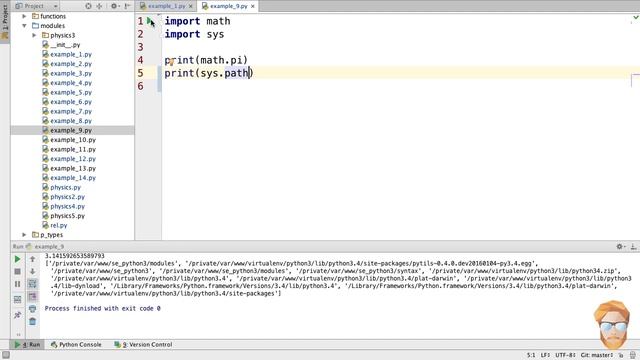
Task: Open example_5.py in the project tree
Action: 67,92
